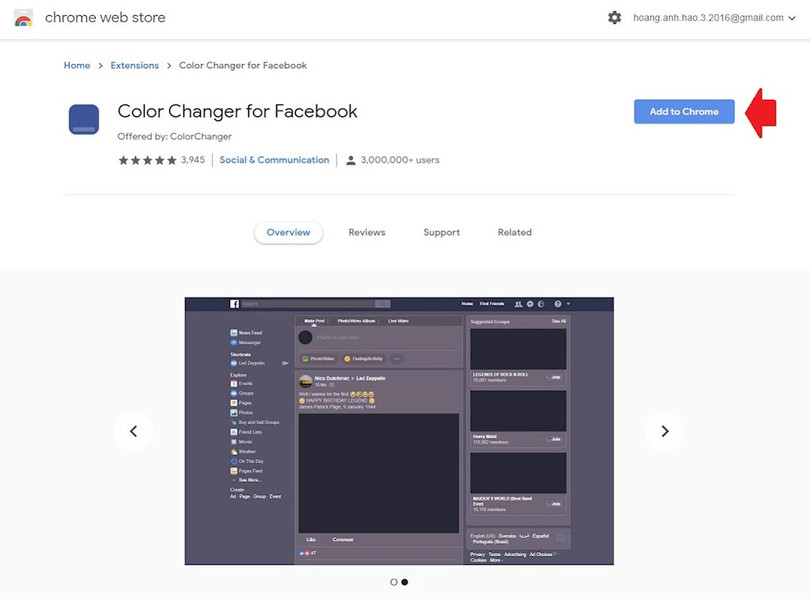Image resolution: width=810 pixels, height=599 pixels.
Task: Open the Support tab
Action: coord(441,232)
